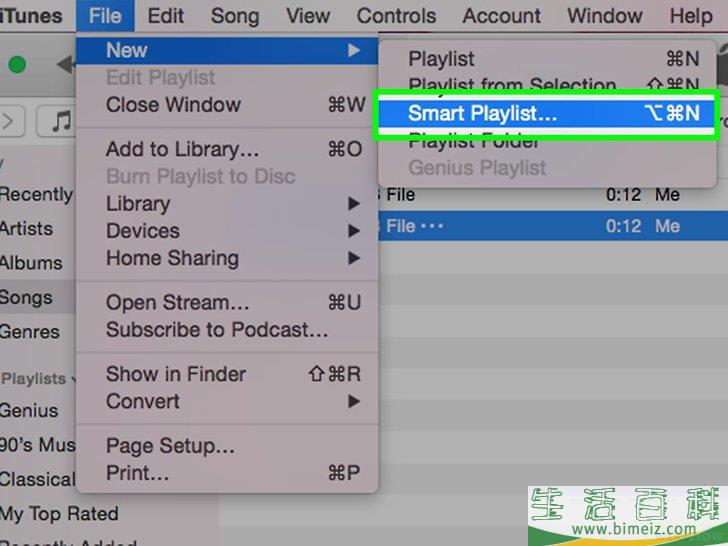
Task: Expand the Library submenu
Action: 227,204
